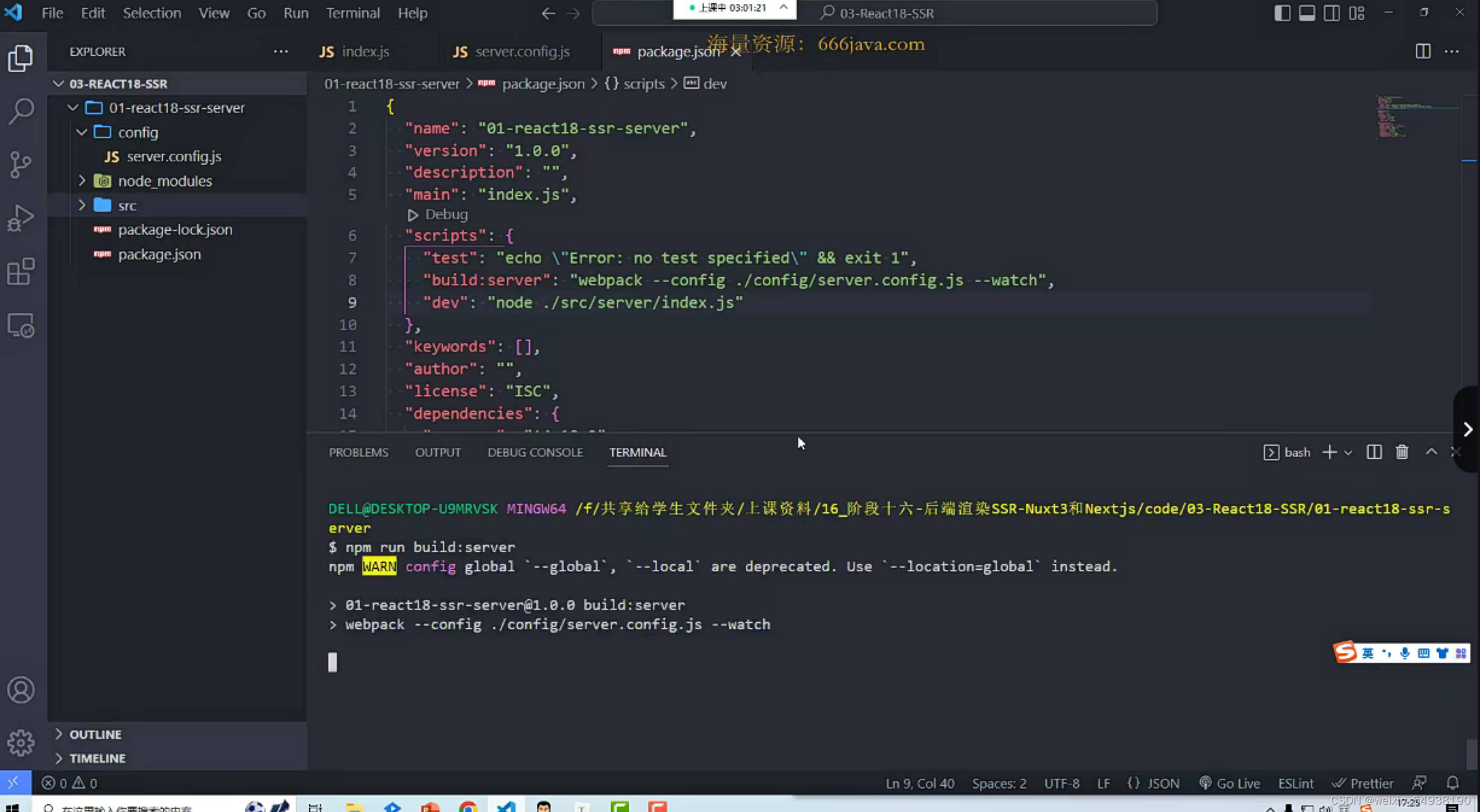Switch to the OUTPUT panel tab
The width and height of the screenshot is (1480, 812).
click(x=438, y=452)
